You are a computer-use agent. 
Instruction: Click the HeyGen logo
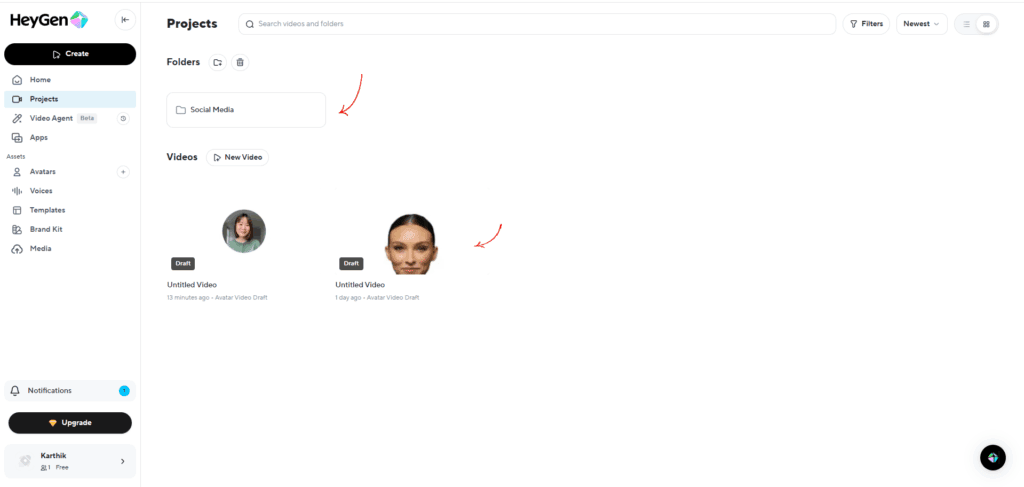point(49,20)
